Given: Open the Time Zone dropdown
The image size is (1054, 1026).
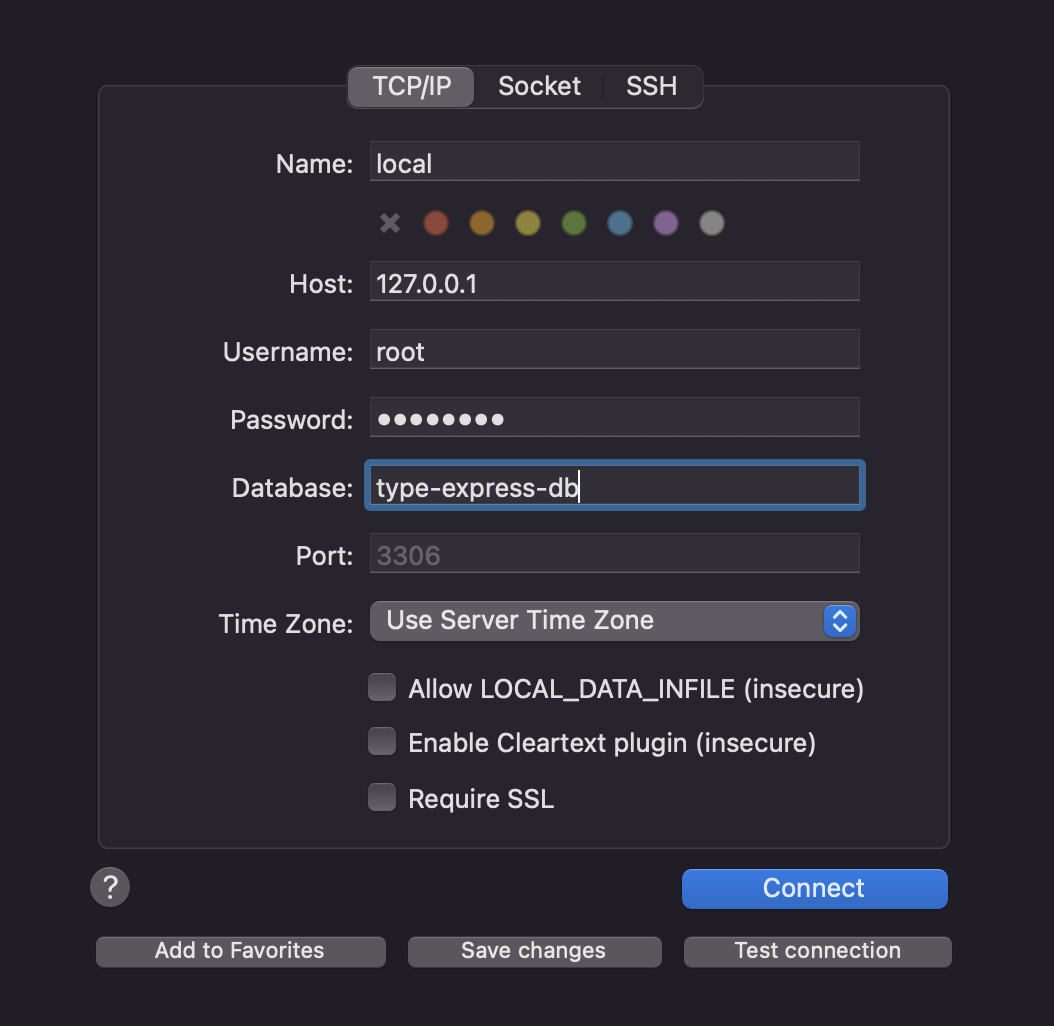Looking at the screenshot, I should pyautogui.click(x=614, y=621).
